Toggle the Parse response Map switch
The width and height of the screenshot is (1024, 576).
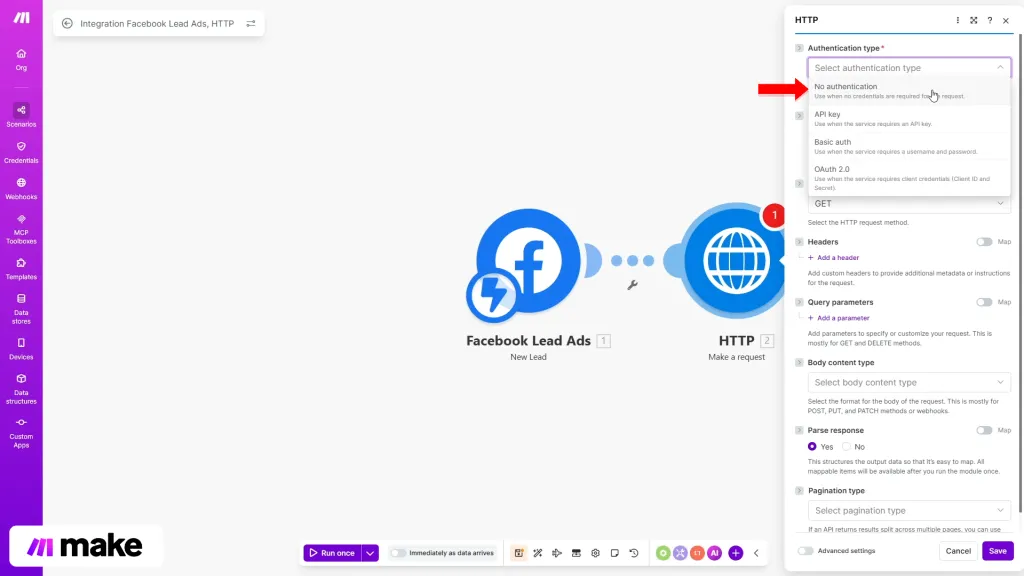(984, 430)
